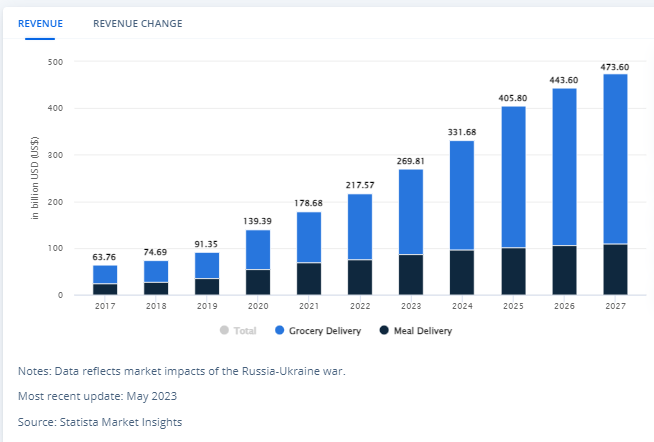Viewport: 654px width, 442px height.
Task: Click the 300 y-axis tick label
Action: [55, 155]
